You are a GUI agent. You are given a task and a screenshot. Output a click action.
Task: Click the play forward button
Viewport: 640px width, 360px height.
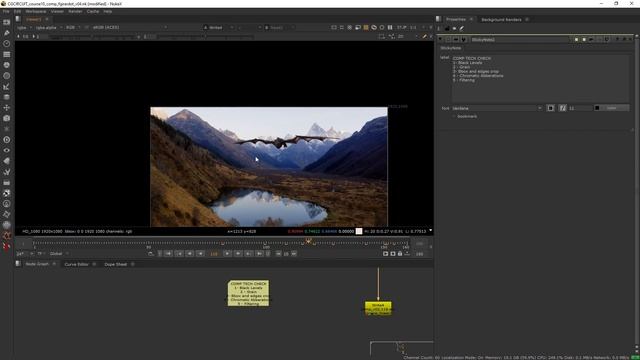pos(227,253)
